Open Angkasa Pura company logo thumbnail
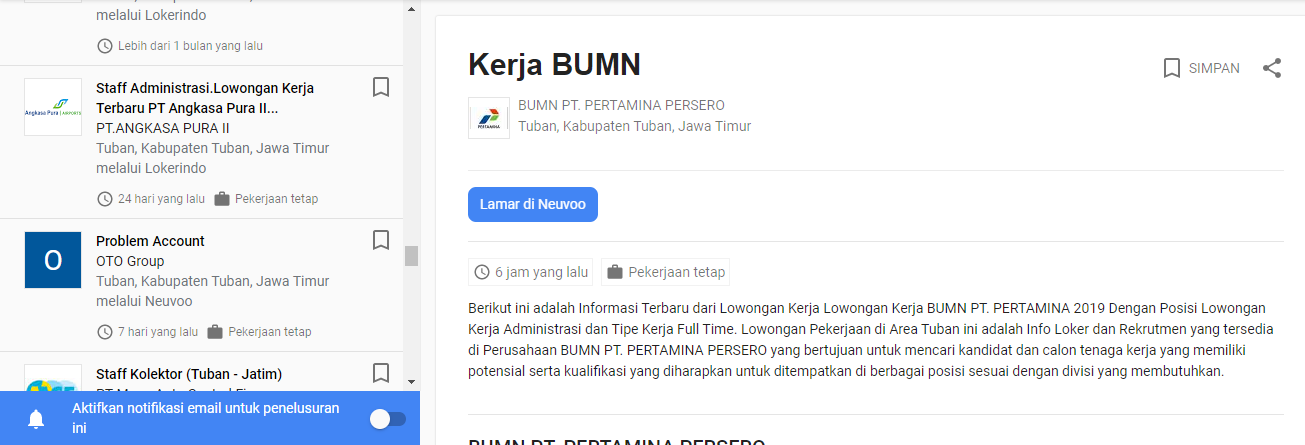The width and height of the screenshot is (1305, 445). [53, 108]
